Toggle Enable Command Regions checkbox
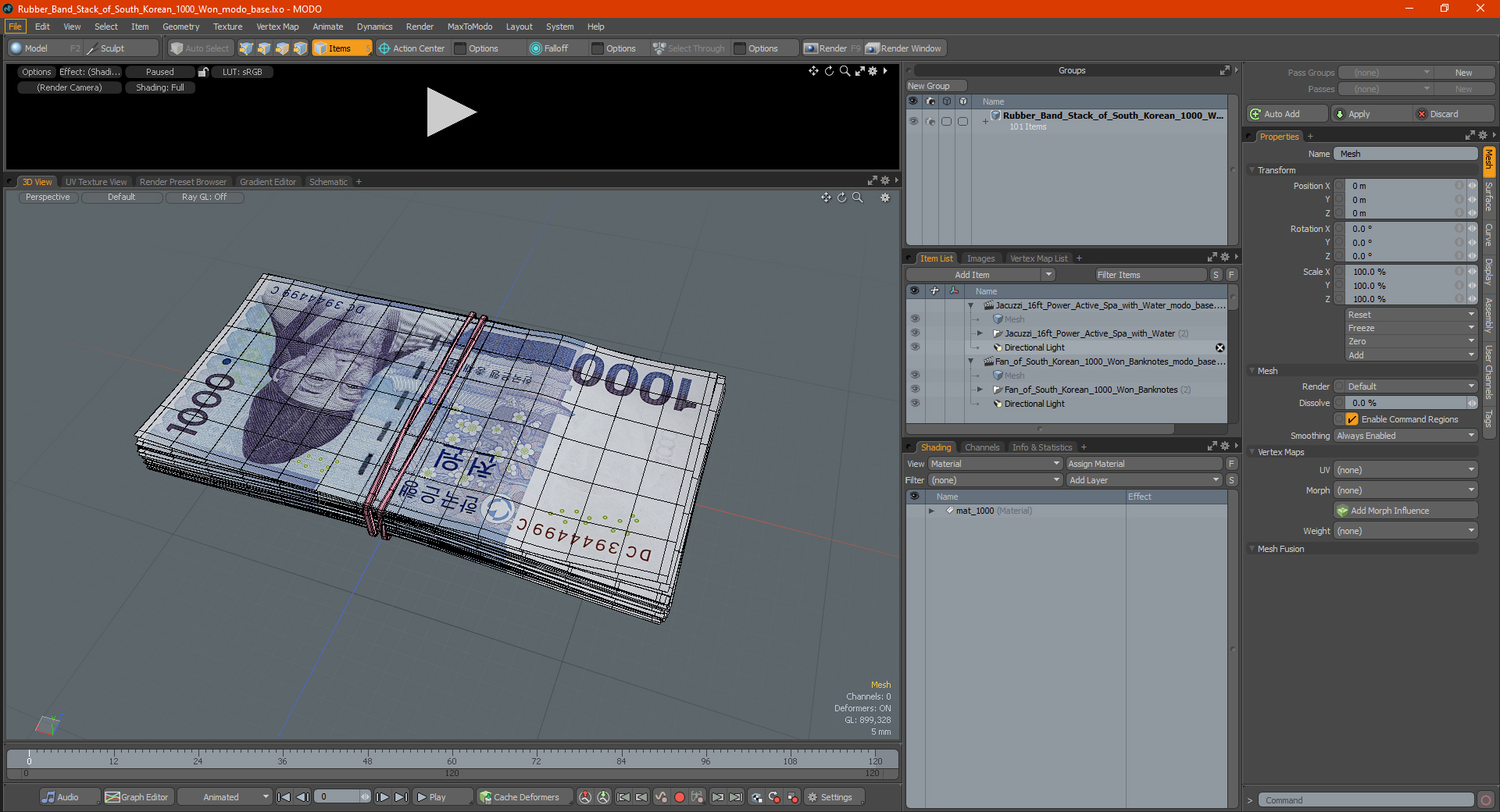 click(x=1352, y=419)
